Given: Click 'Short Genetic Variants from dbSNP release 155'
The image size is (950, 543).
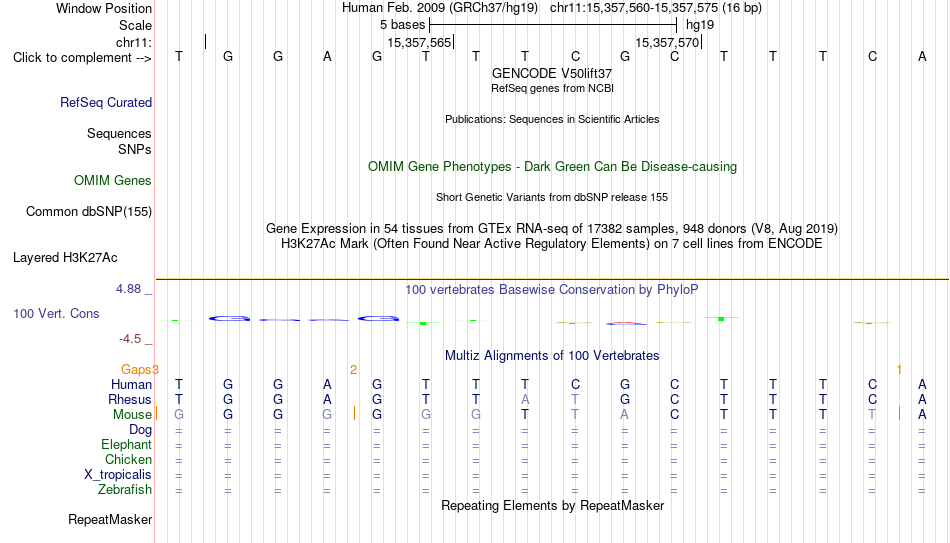Looking at the screenshot, I should pyautogui.click(x=552, y=198).
